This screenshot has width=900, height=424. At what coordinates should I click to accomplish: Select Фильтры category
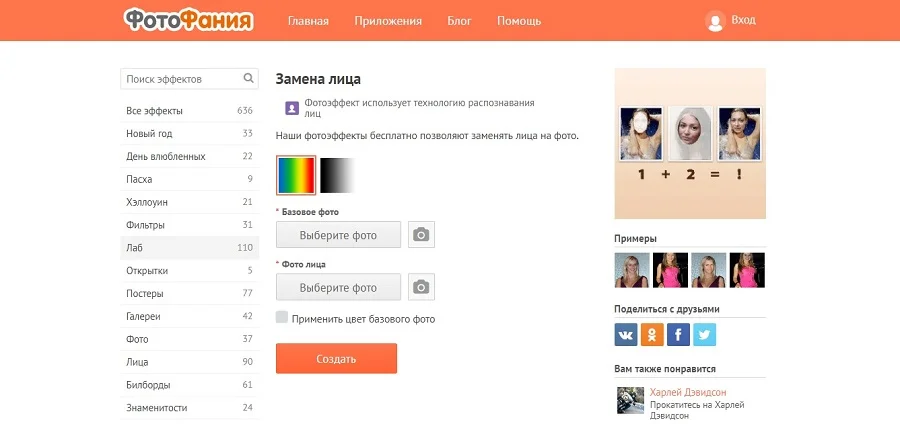click(x=189, y=225)
